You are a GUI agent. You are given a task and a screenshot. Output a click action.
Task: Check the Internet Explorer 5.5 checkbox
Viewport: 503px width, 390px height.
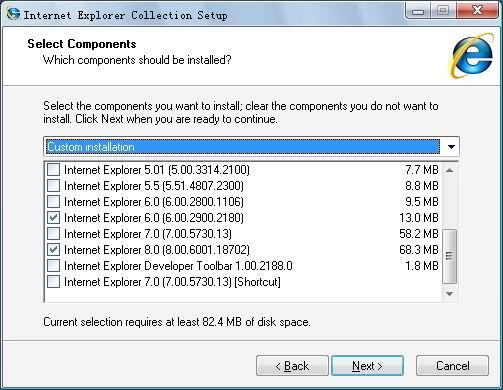53,186
